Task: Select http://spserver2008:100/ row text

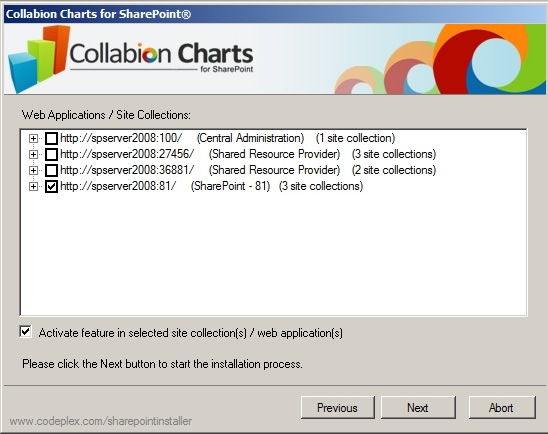Action: tap(121, 138)
